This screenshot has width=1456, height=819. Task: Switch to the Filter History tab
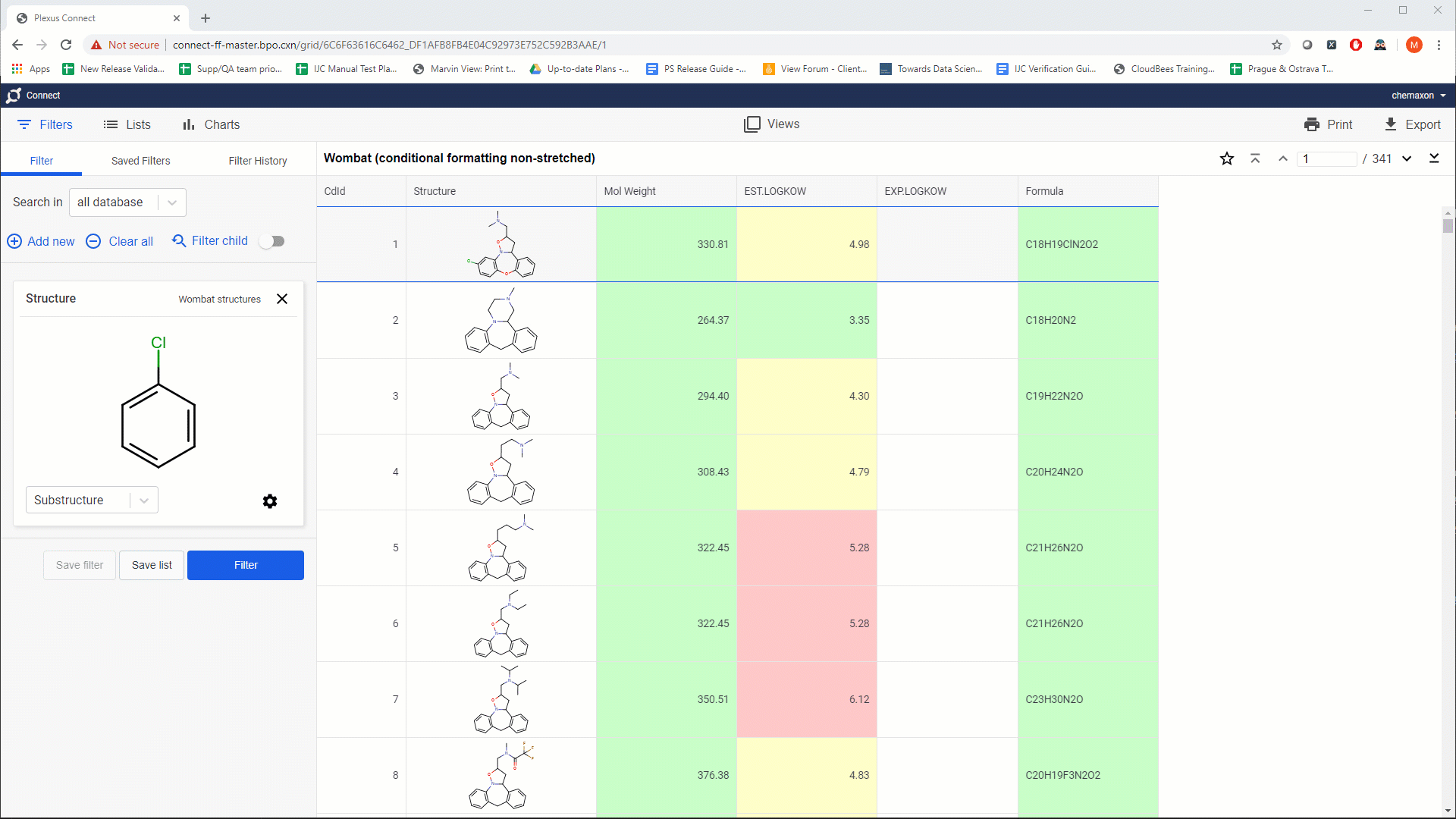click(258, 161)
